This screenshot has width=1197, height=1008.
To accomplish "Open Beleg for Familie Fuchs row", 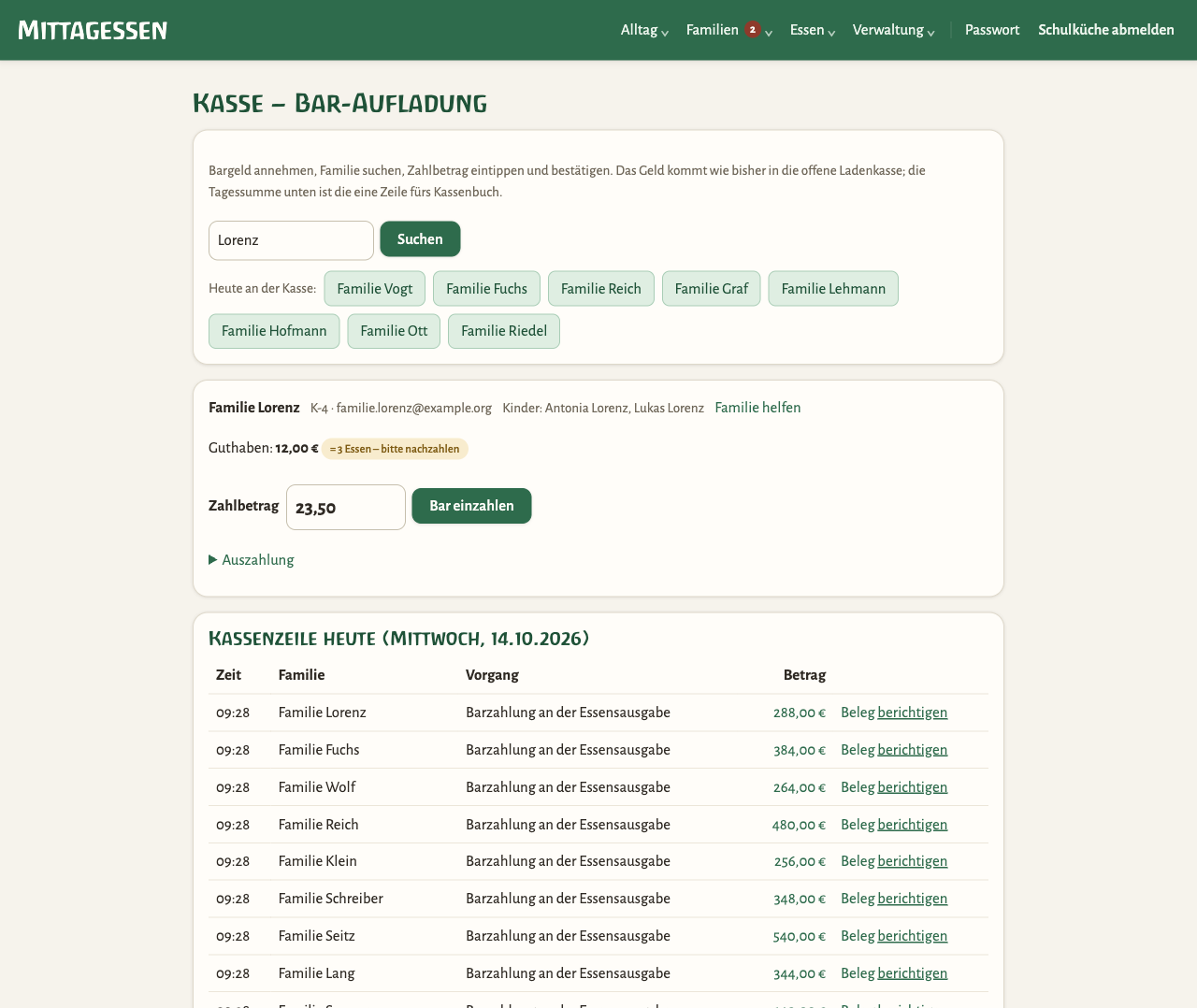I will coord(858,750).
